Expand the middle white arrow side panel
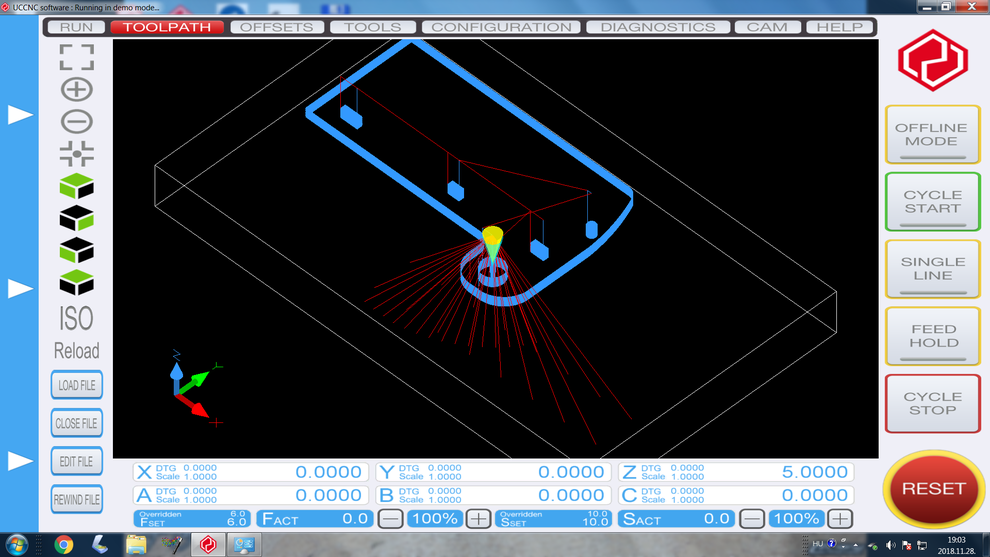990x557 pixels. tap(20, 288)
